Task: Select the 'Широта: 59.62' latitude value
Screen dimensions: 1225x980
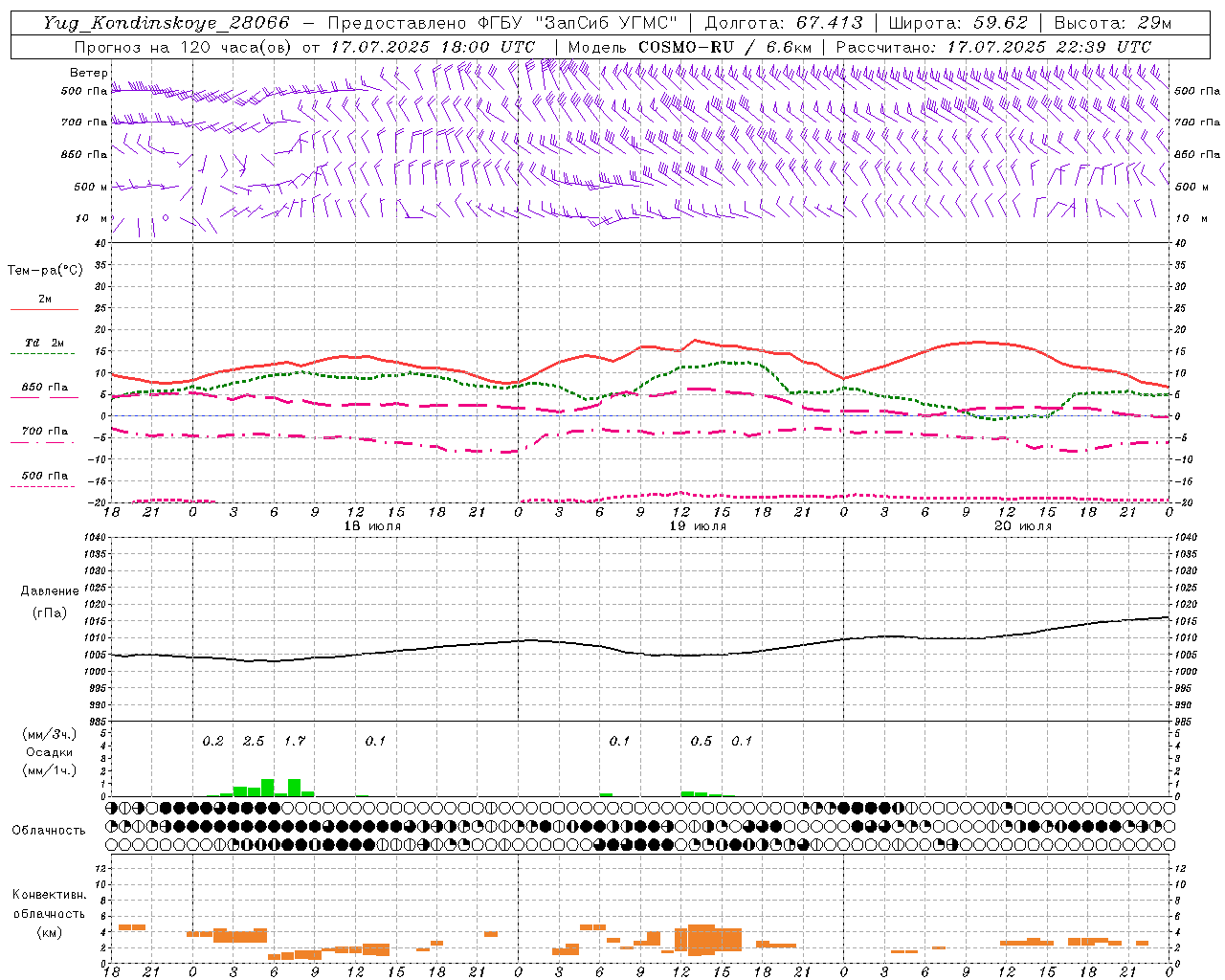Action: 958,23
